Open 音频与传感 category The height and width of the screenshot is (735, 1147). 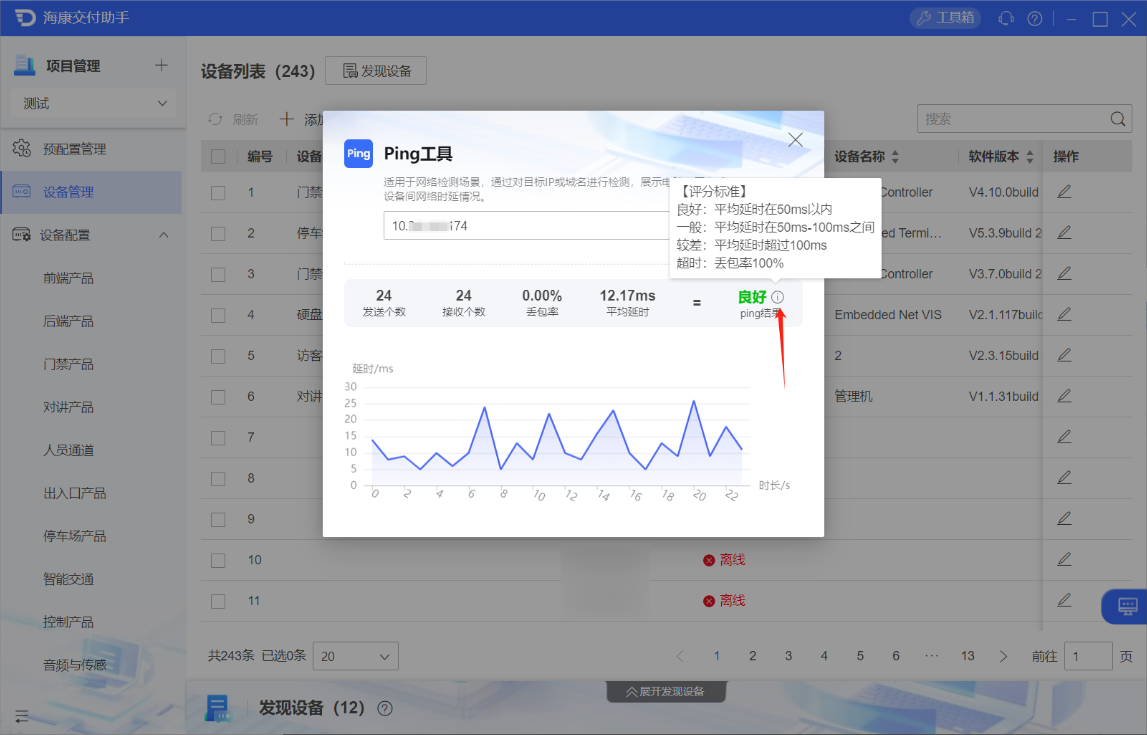tap(75, 665)
